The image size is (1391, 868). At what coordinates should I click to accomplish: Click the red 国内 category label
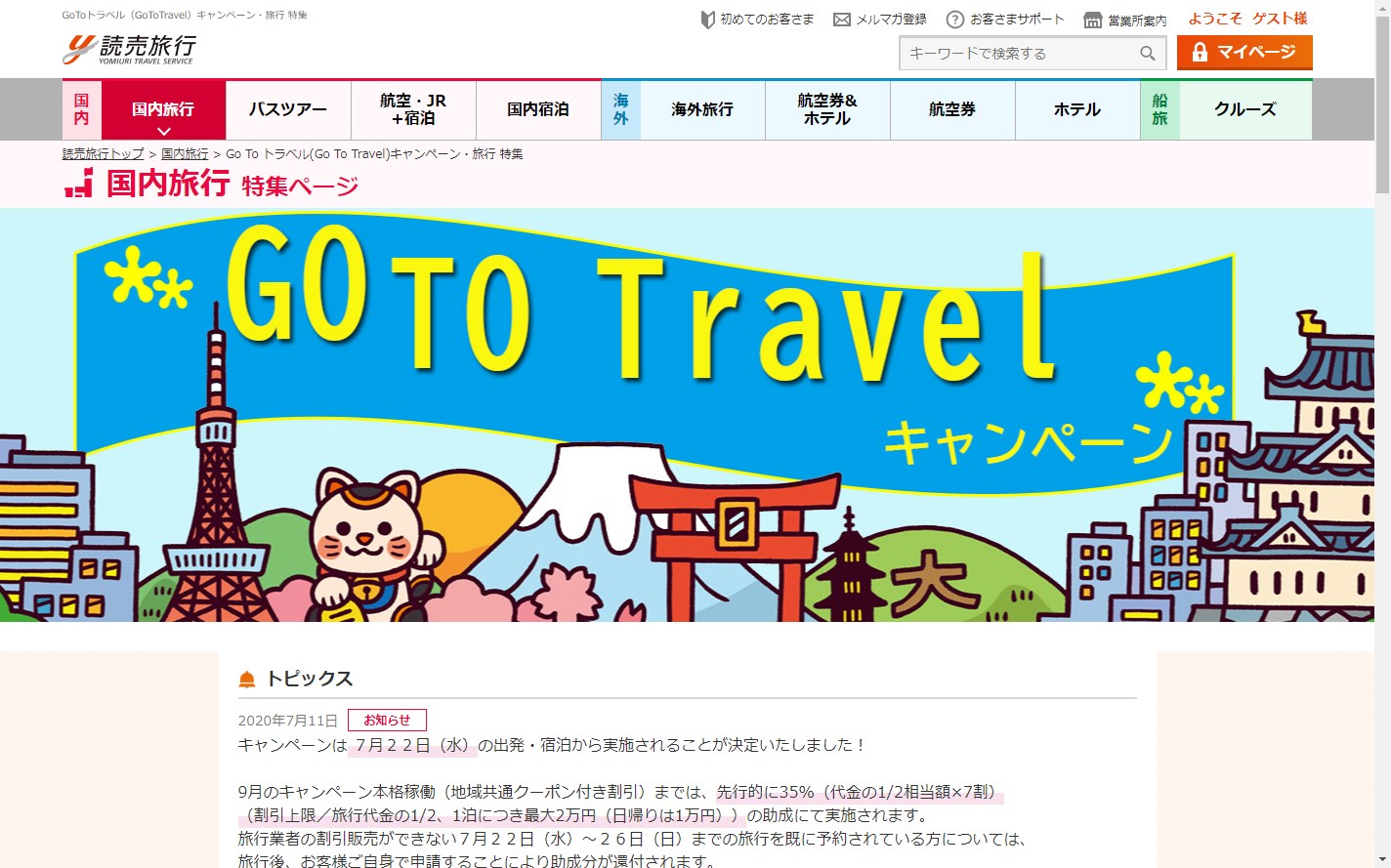[x=82, y=109]
